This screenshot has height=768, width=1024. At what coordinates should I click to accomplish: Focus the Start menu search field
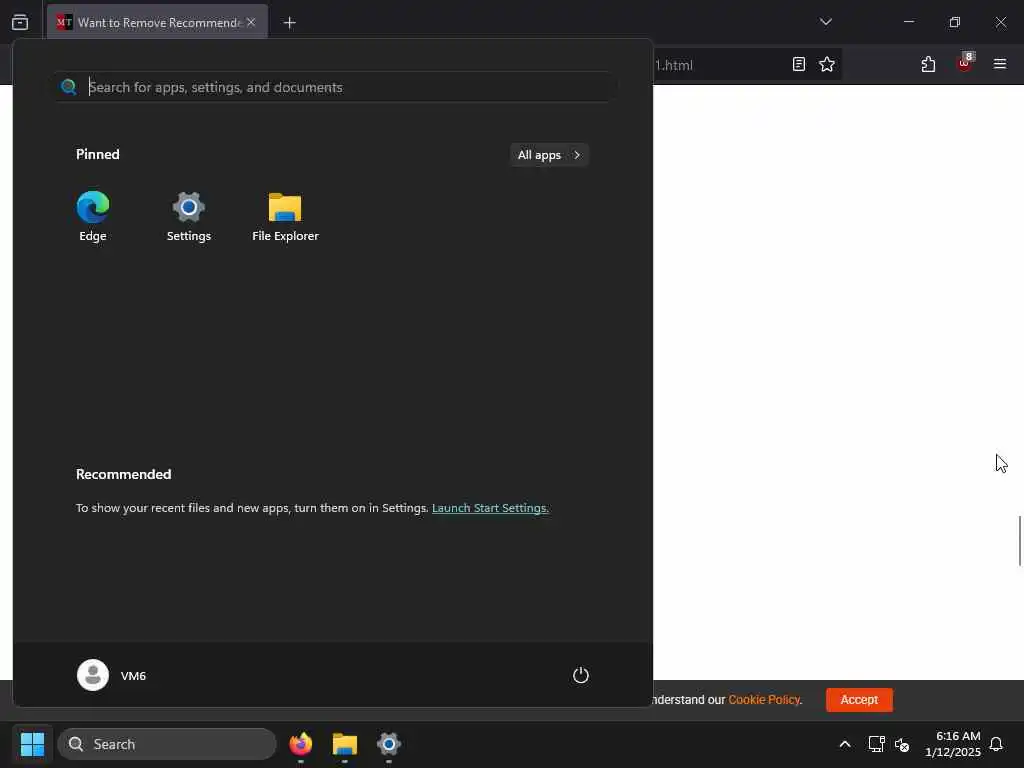click(336, 87)
